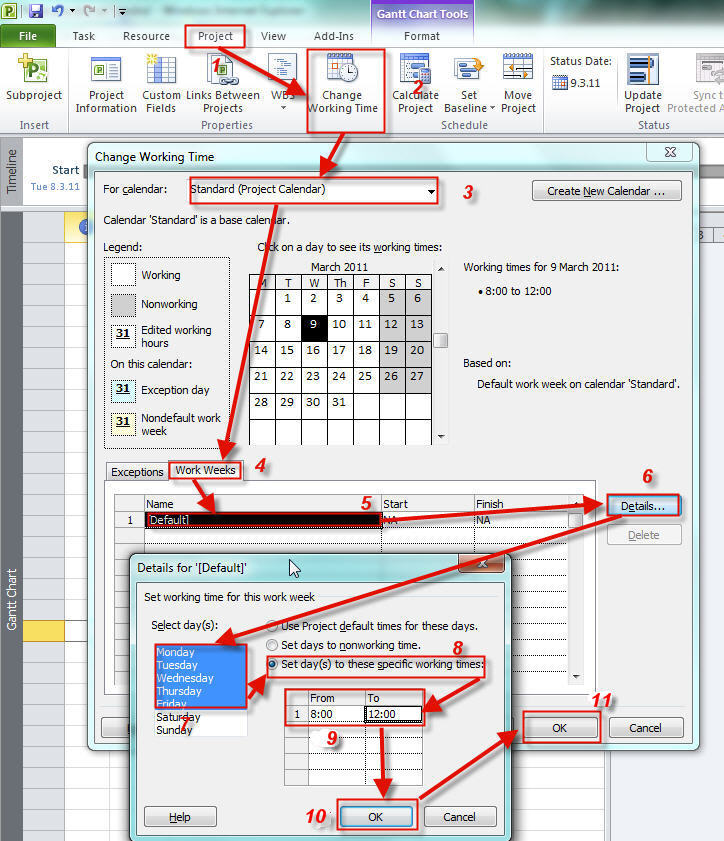Screen dimensions: 724x841
Task: Open the Resource ribbon tab
Action: (x=146, y=36)
